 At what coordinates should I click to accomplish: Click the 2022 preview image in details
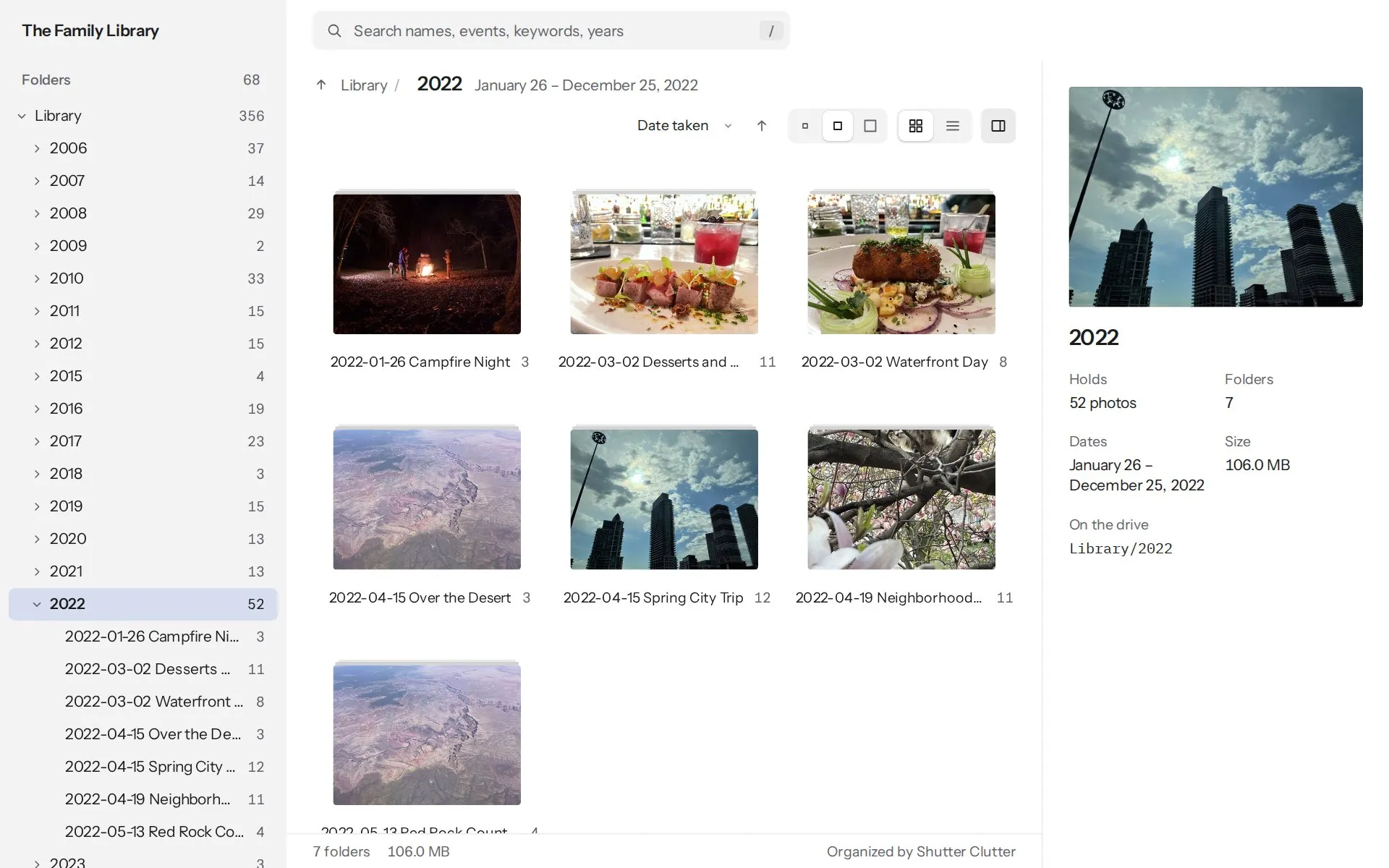tap(1215, 197)
